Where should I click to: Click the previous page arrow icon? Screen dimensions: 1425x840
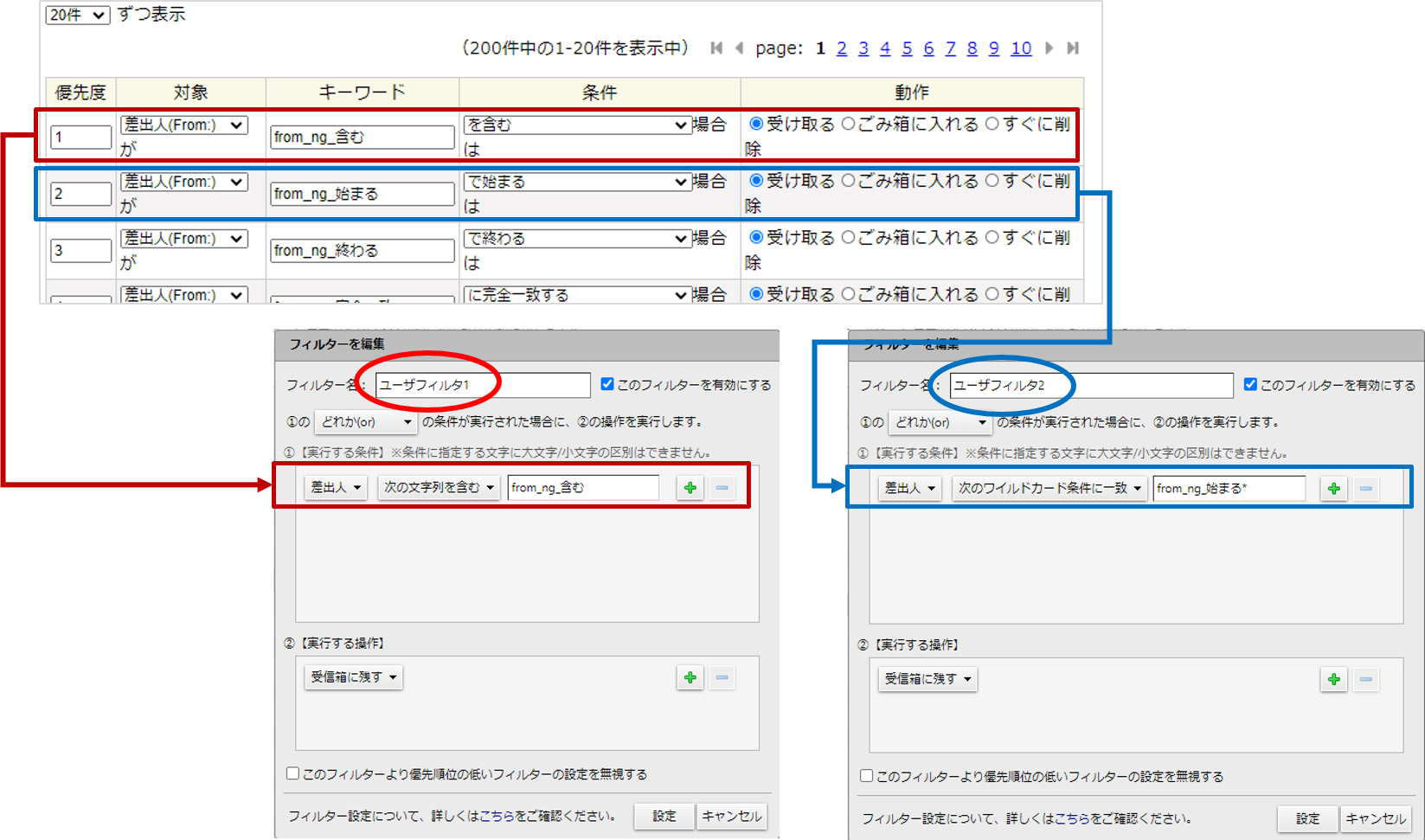click(739, 48)
